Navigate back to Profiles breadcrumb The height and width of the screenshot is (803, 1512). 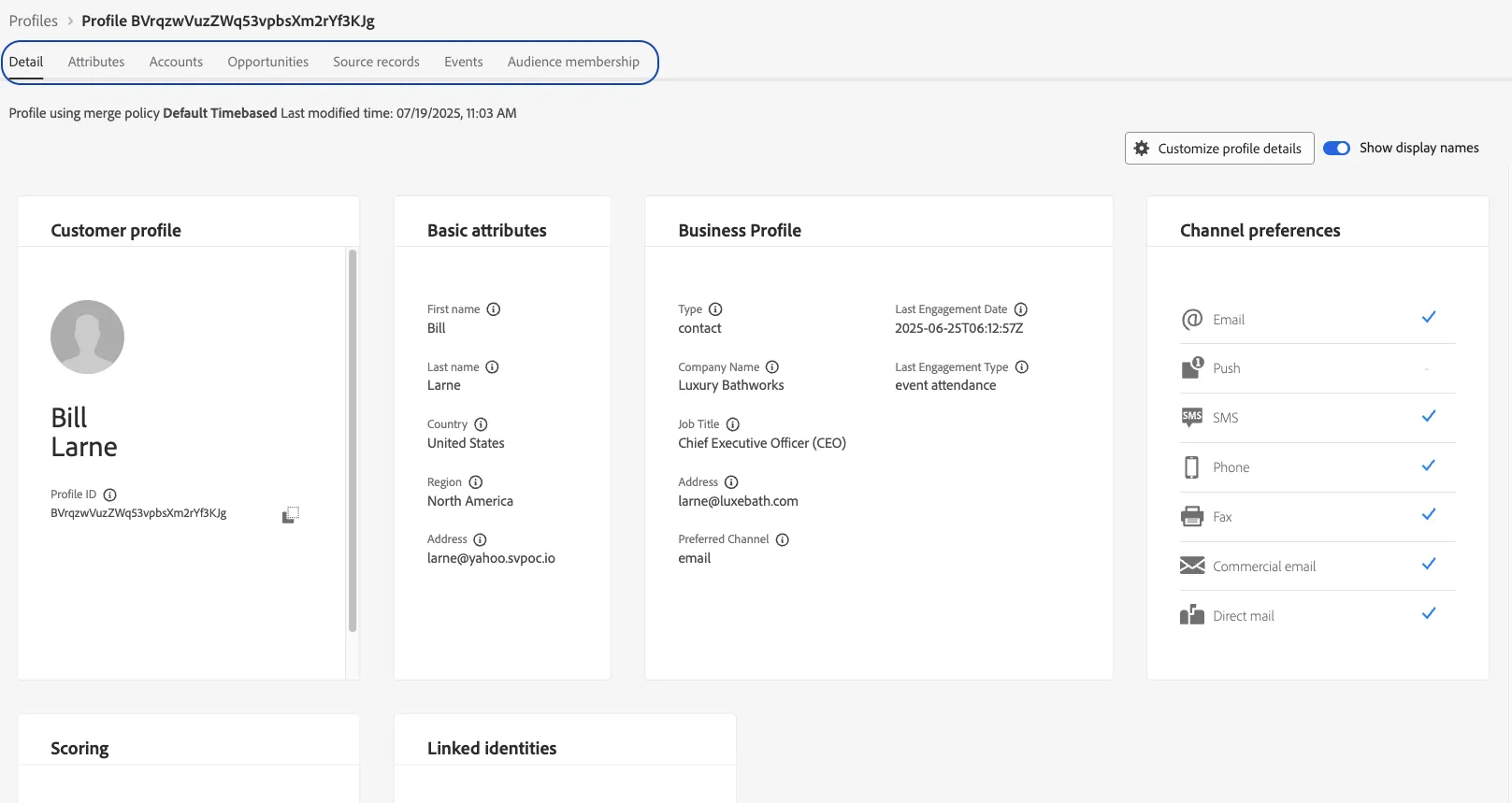[34, 21]
